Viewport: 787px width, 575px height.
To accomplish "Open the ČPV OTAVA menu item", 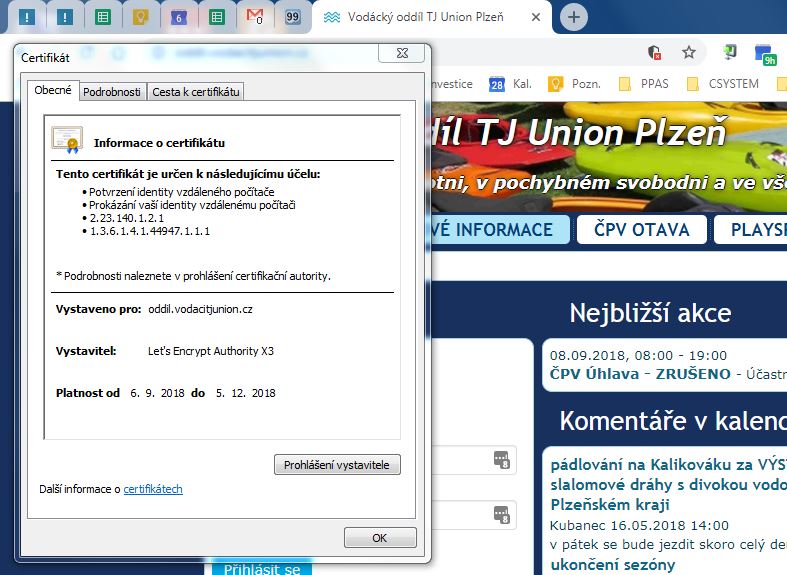I will (642, 229).
